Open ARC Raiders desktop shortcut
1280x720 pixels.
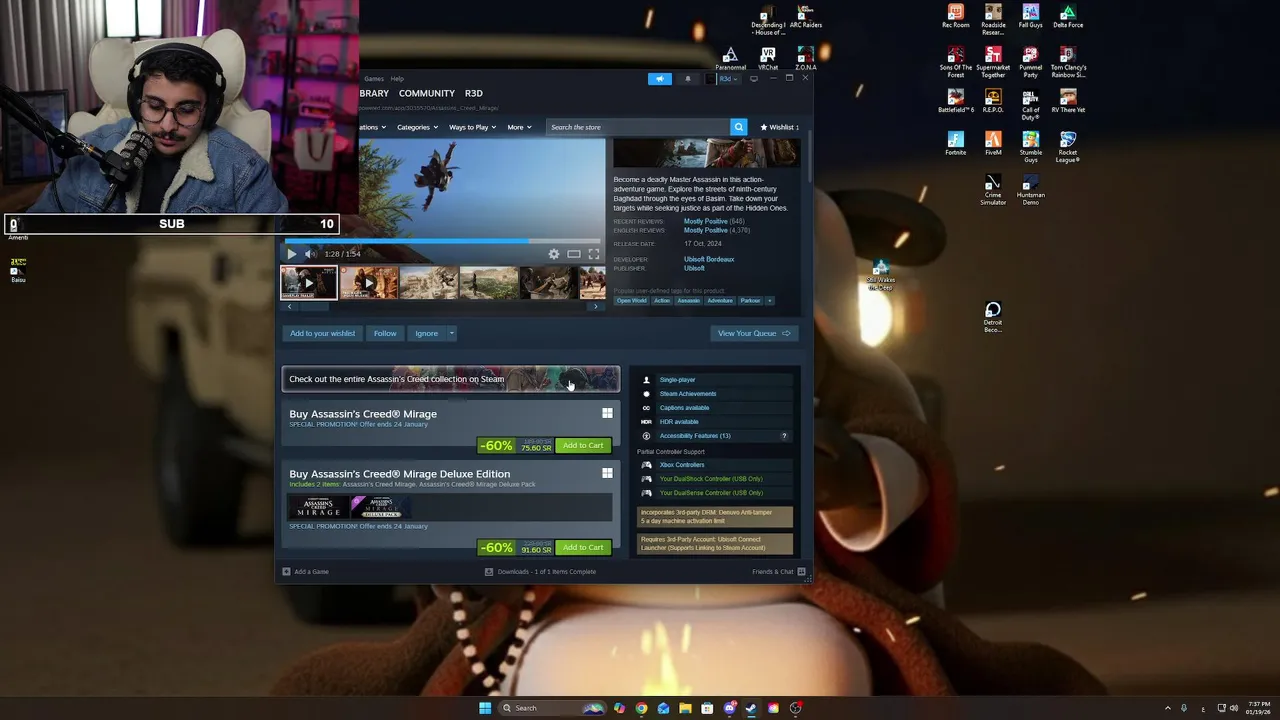click(806, 17)
